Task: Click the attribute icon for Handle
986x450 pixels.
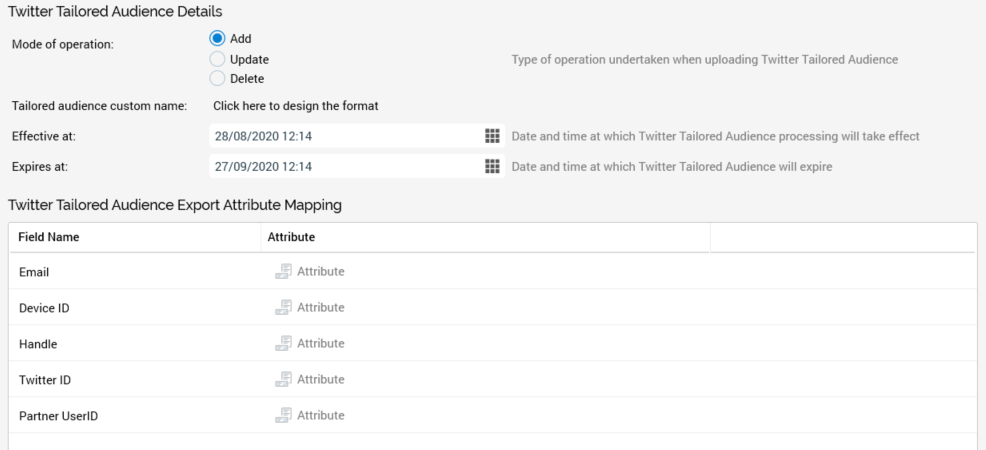Action: point(283,343)
